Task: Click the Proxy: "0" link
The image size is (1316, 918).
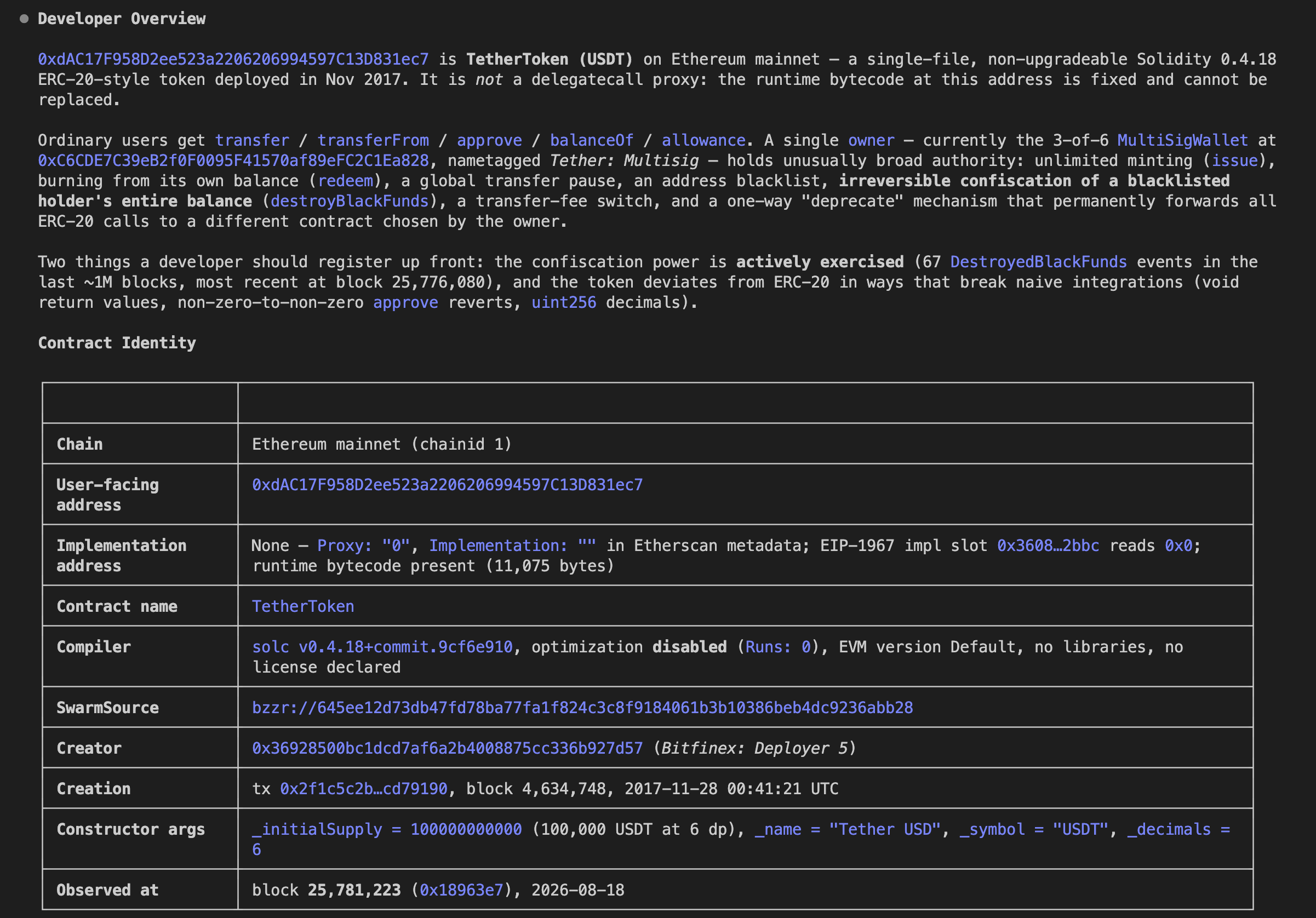Action: click(x=364, y=546)
